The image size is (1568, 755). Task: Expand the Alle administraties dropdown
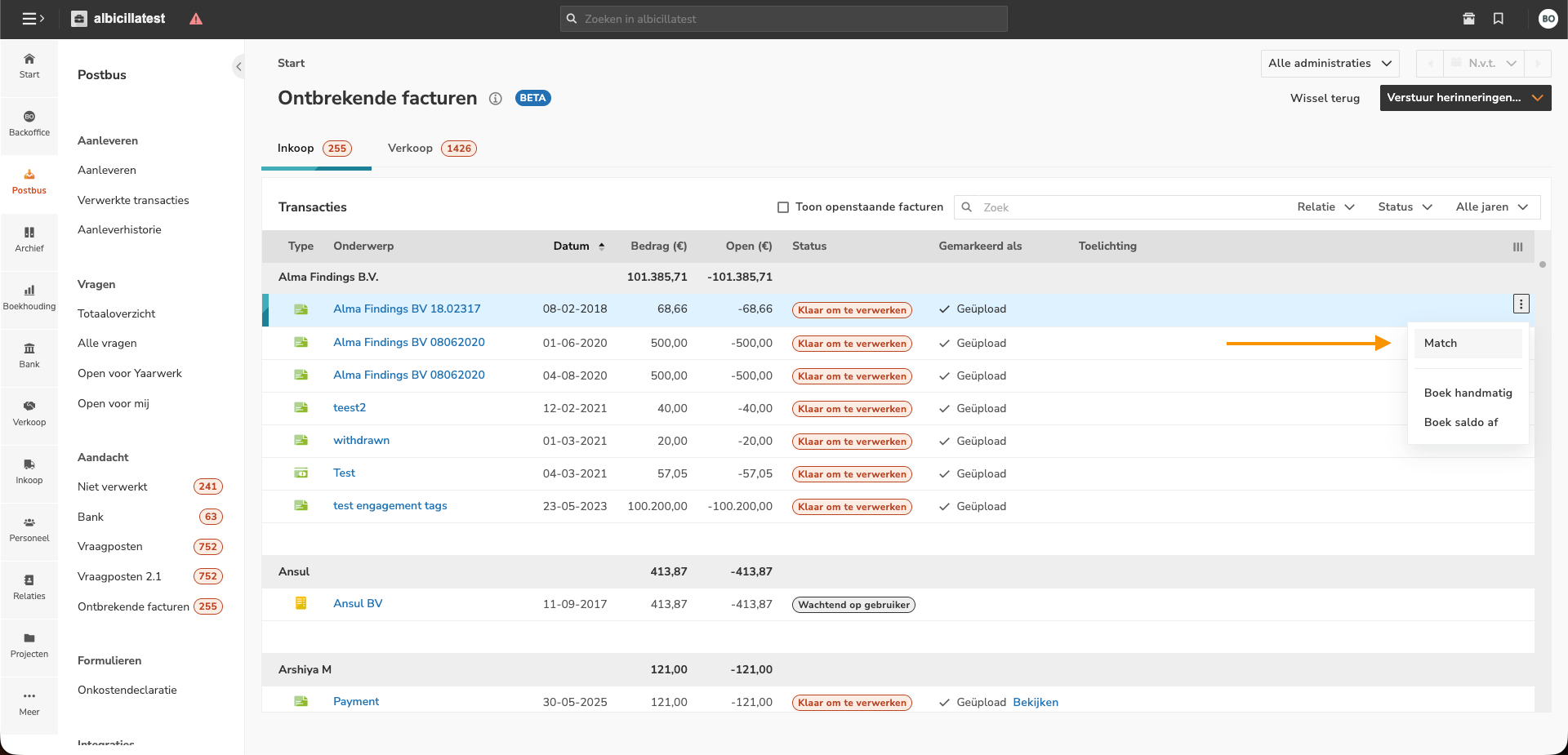[x=1329, y=64]
